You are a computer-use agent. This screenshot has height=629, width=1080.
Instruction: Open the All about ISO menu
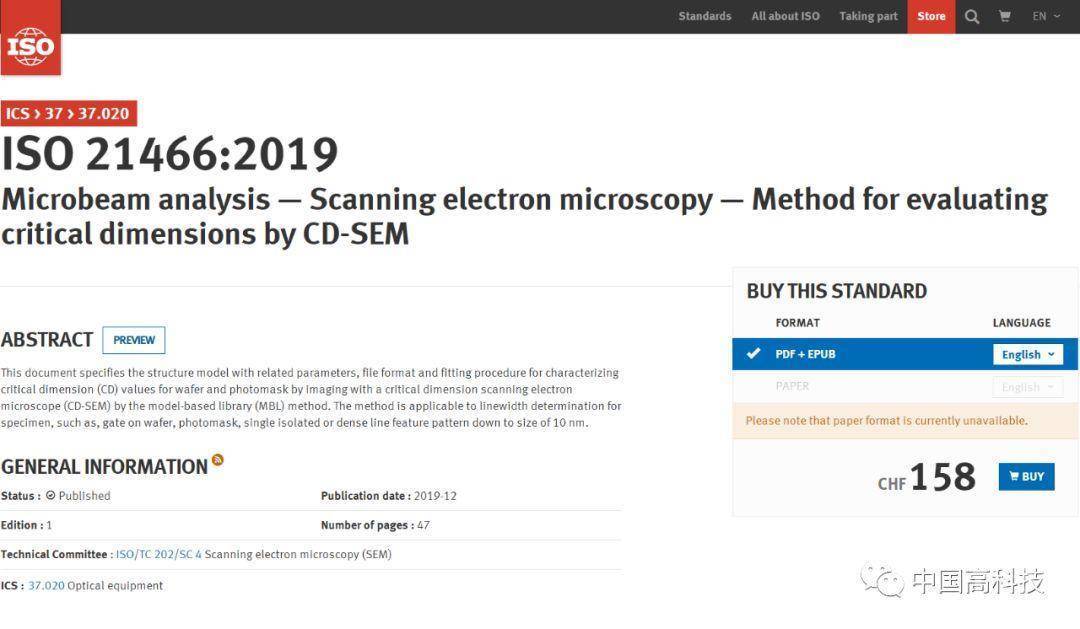coord(785,16)
